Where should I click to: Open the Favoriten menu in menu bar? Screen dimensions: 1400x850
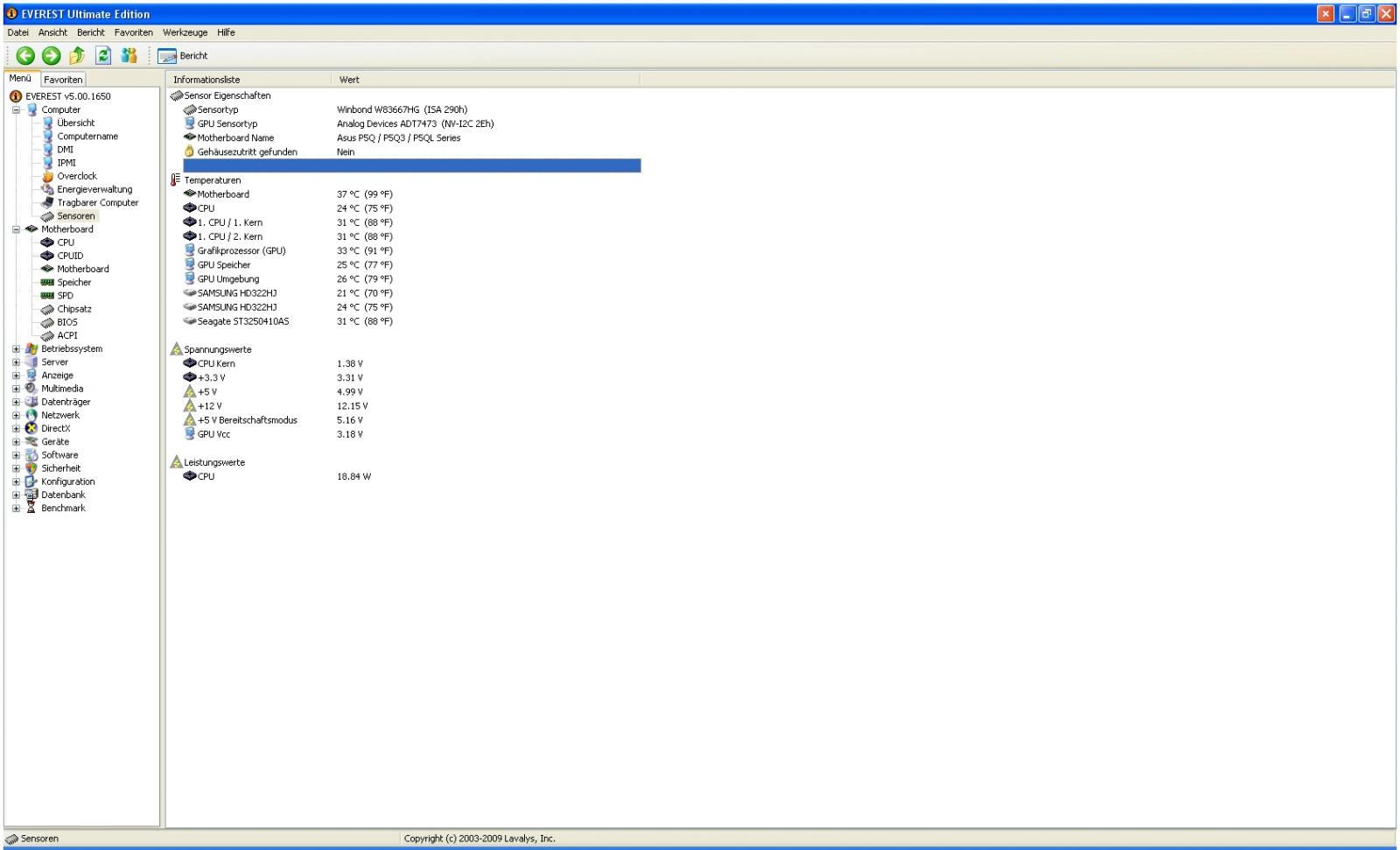pyautogui.click(x=133, y=32)
